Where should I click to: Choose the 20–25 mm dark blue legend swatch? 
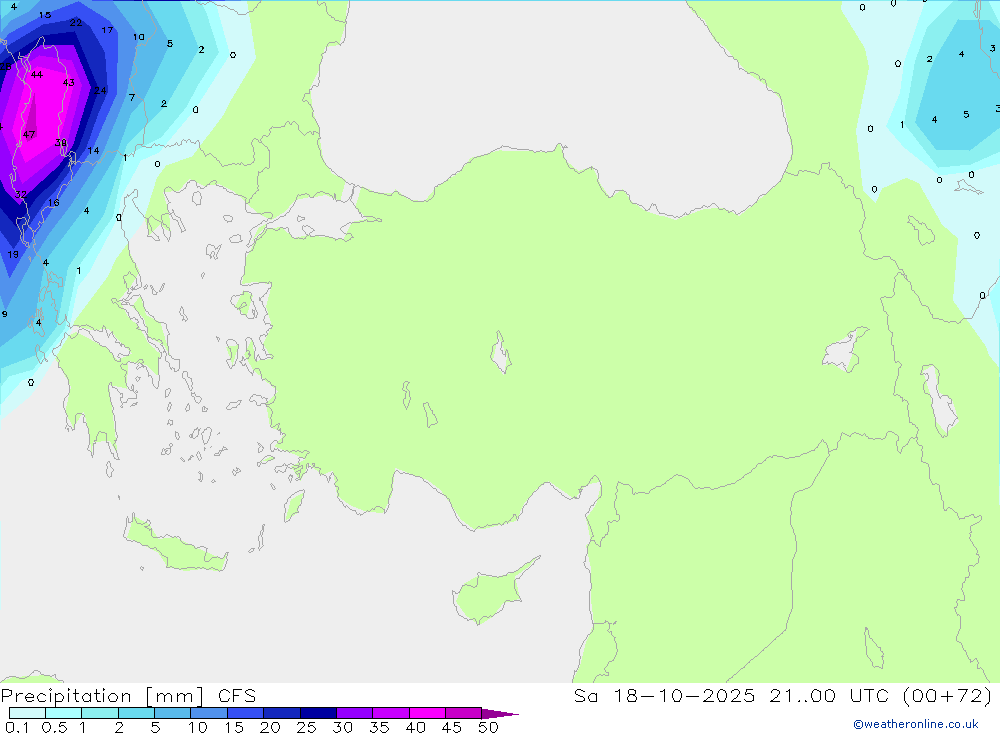coord(282,713)
